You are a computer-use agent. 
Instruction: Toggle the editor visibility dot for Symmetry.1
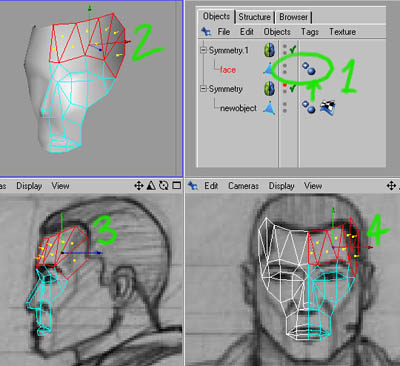click(x=285, y=46)
